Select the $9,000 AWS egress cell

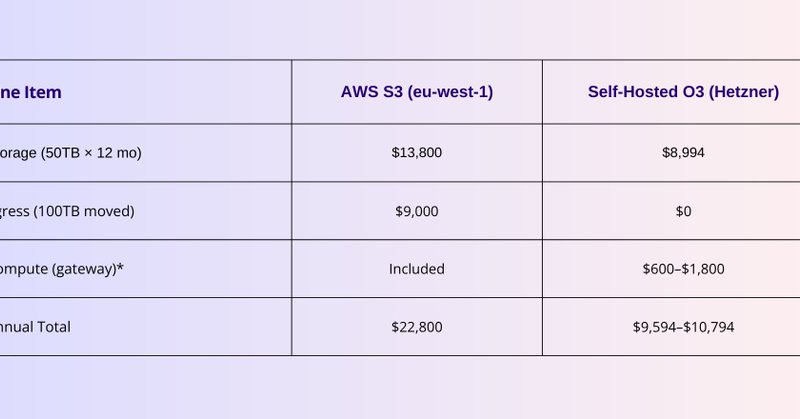[x=417, y=211]
